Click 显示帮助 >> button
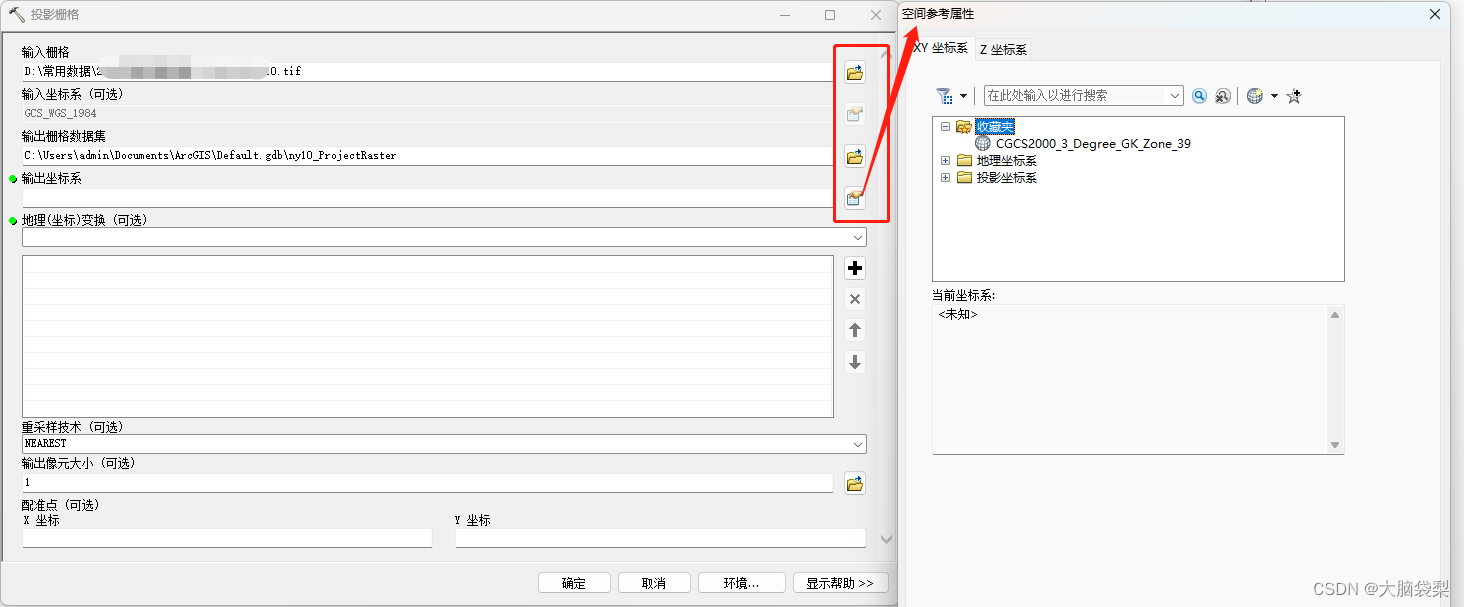 [840, 583]
